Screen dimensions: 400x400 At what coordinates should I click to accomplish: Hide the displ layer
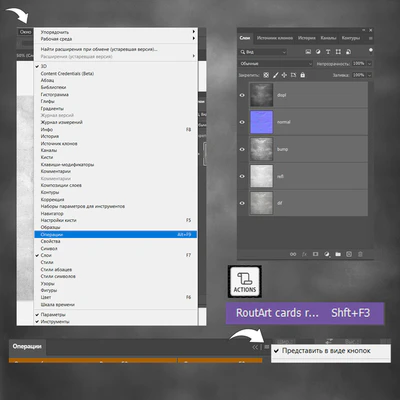tap(242, 95)
